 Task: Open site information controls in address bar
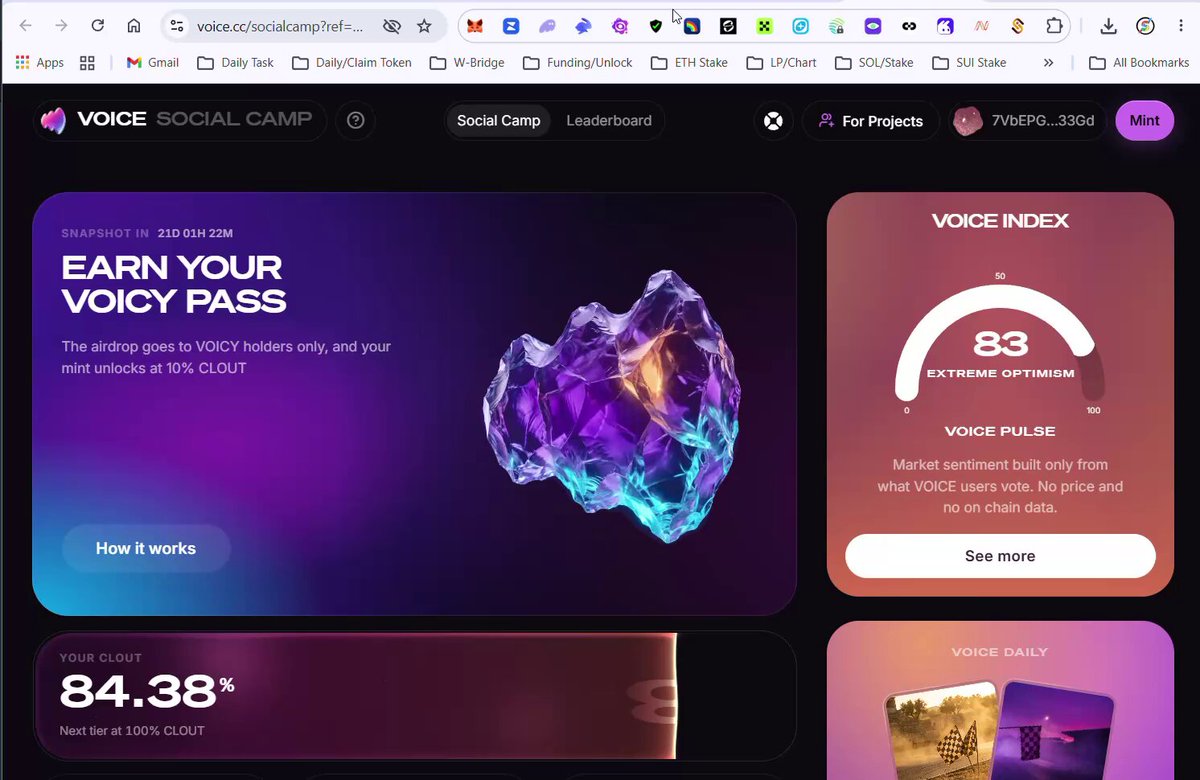[x=177, y=26]
